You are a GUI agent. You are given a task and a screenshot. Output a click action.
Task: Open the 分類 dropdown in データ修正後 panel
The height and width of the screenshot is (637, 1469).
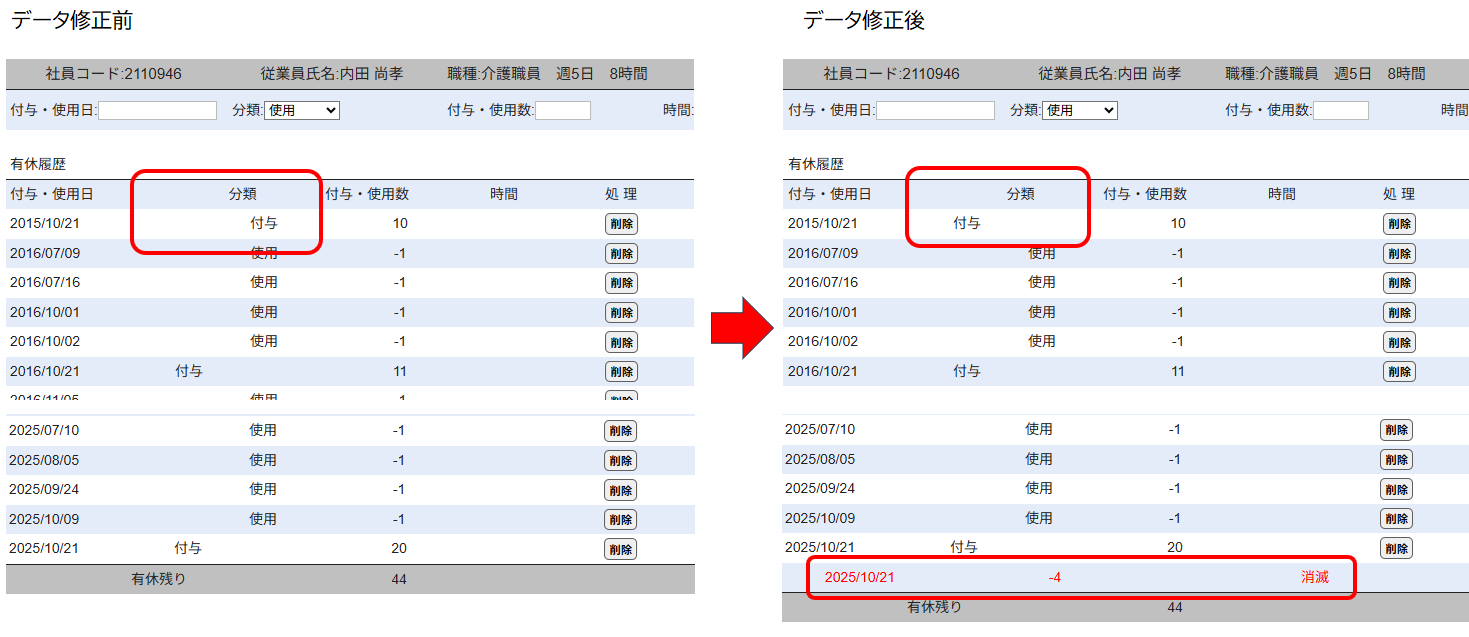[x=1079, y=111]
